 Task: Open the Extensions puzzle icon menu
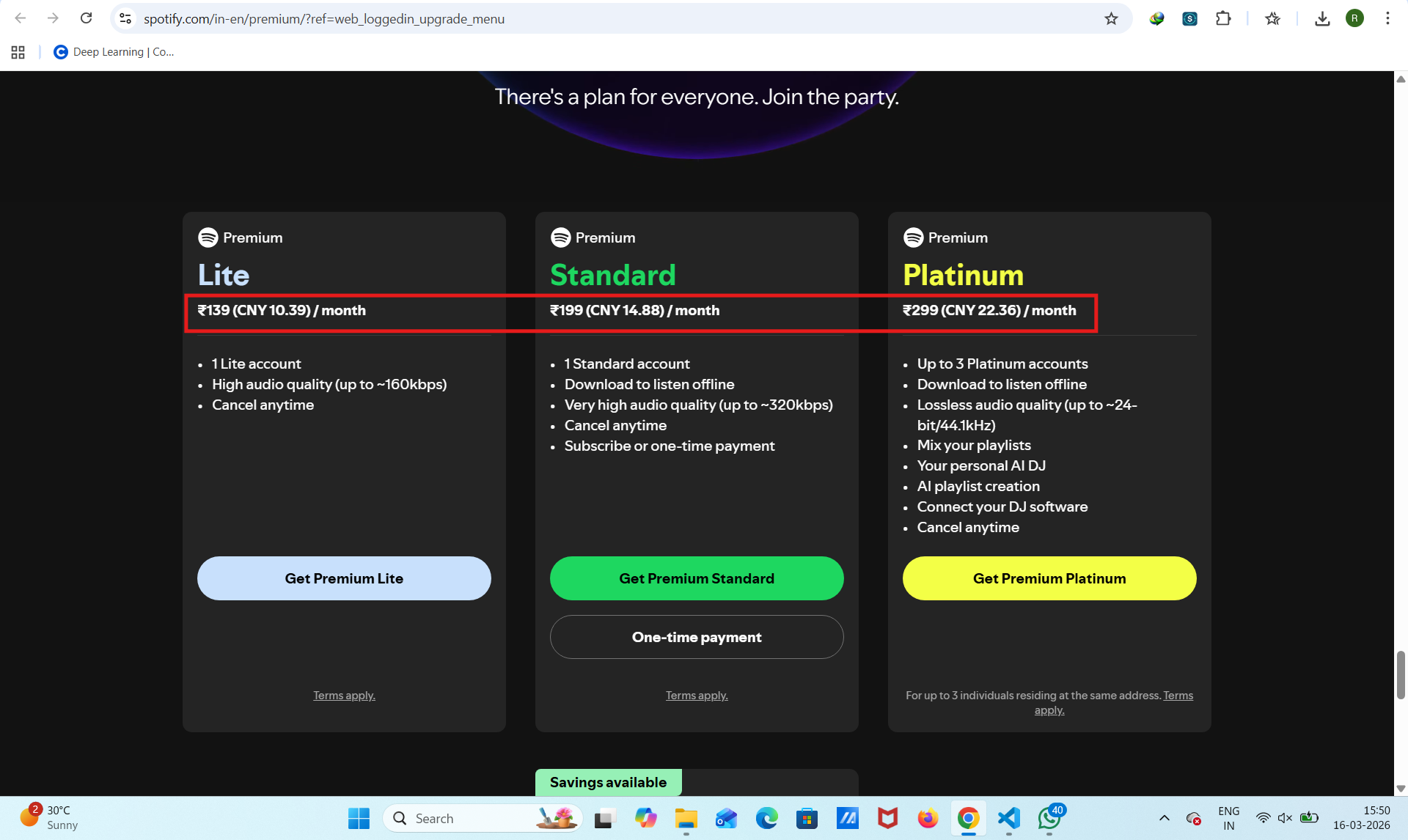tap(1223, 18)
